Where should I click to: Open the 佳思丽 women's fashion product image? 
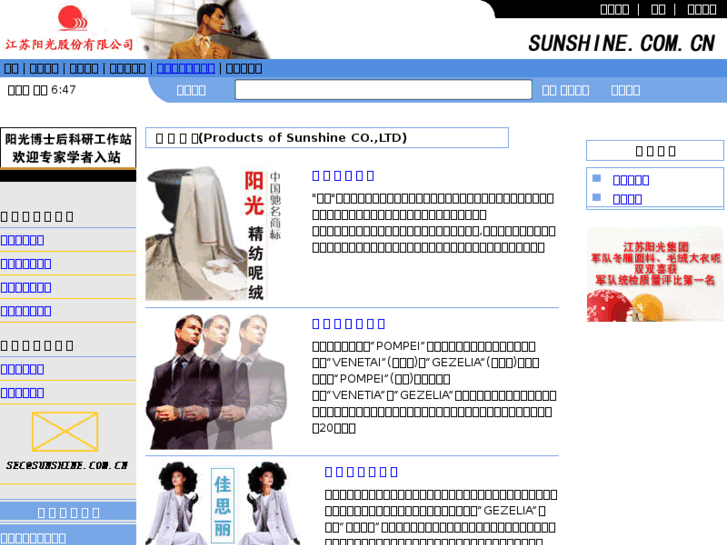[223, 503]
